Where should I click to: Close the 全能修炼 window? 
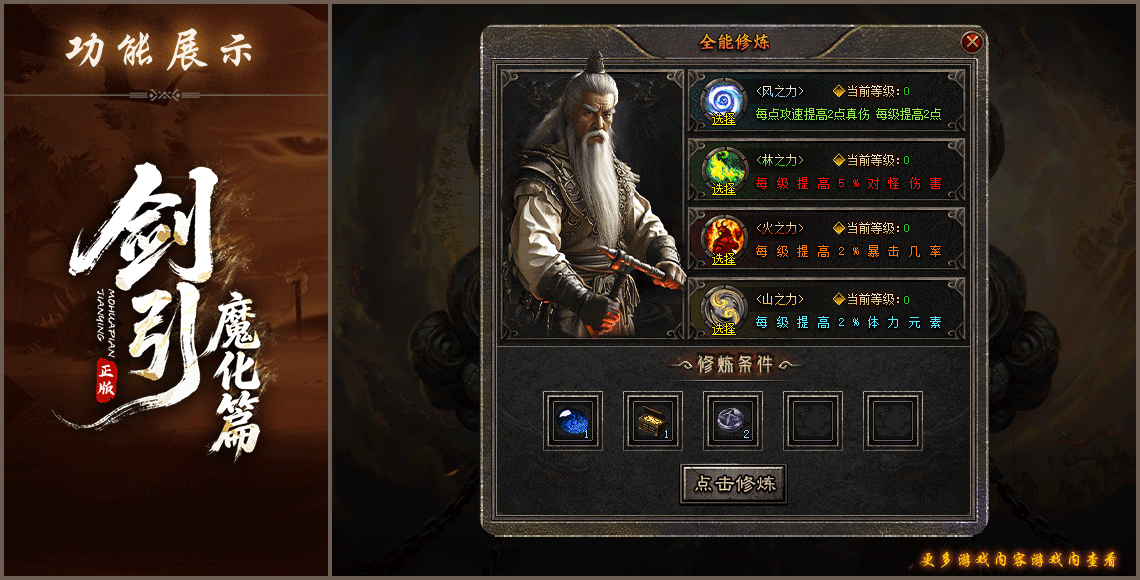click(x=972, y=42)
